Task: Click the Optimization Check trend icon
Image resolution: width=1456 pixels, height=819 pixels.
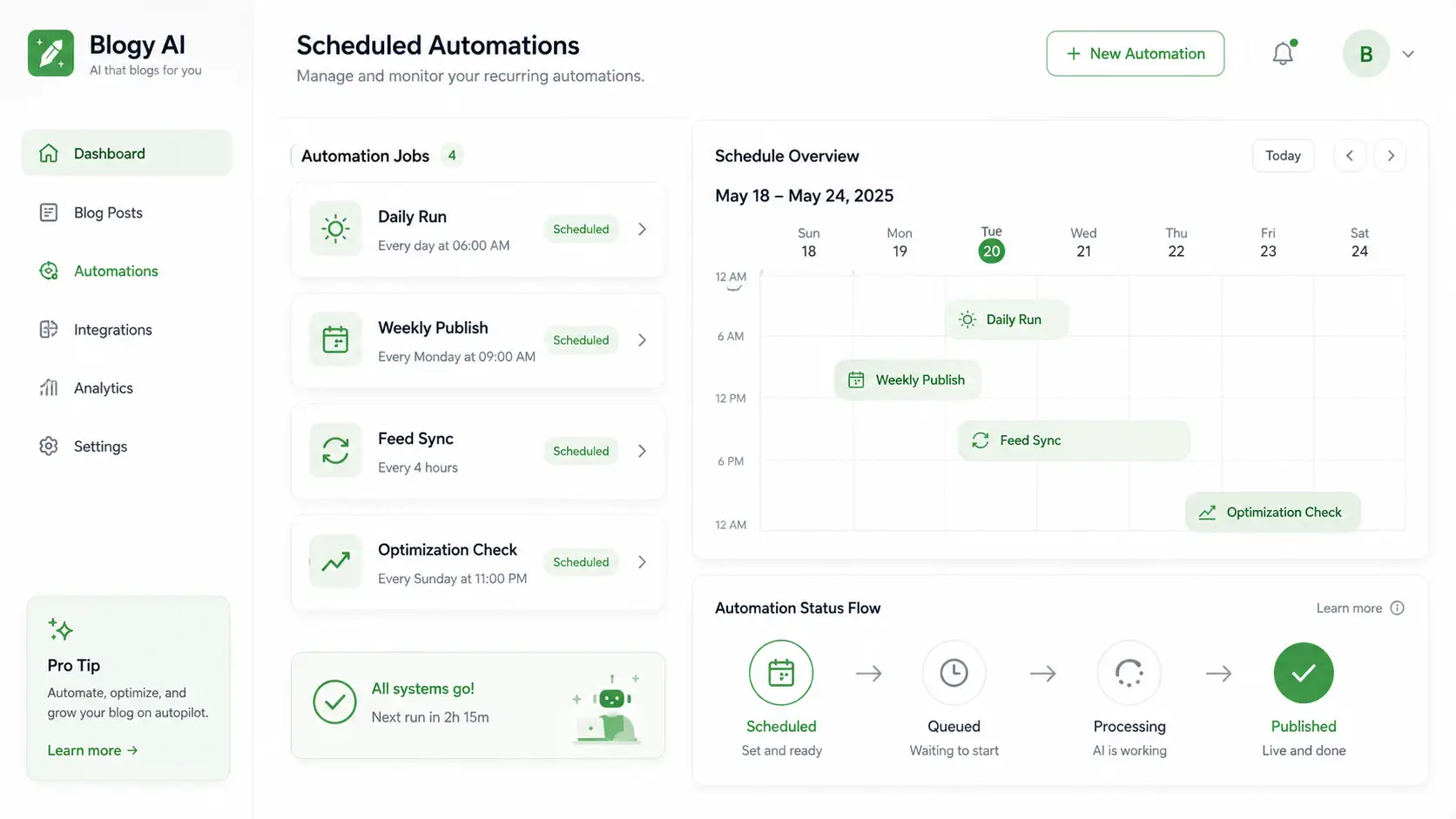Action: click(x=335, y=561)
